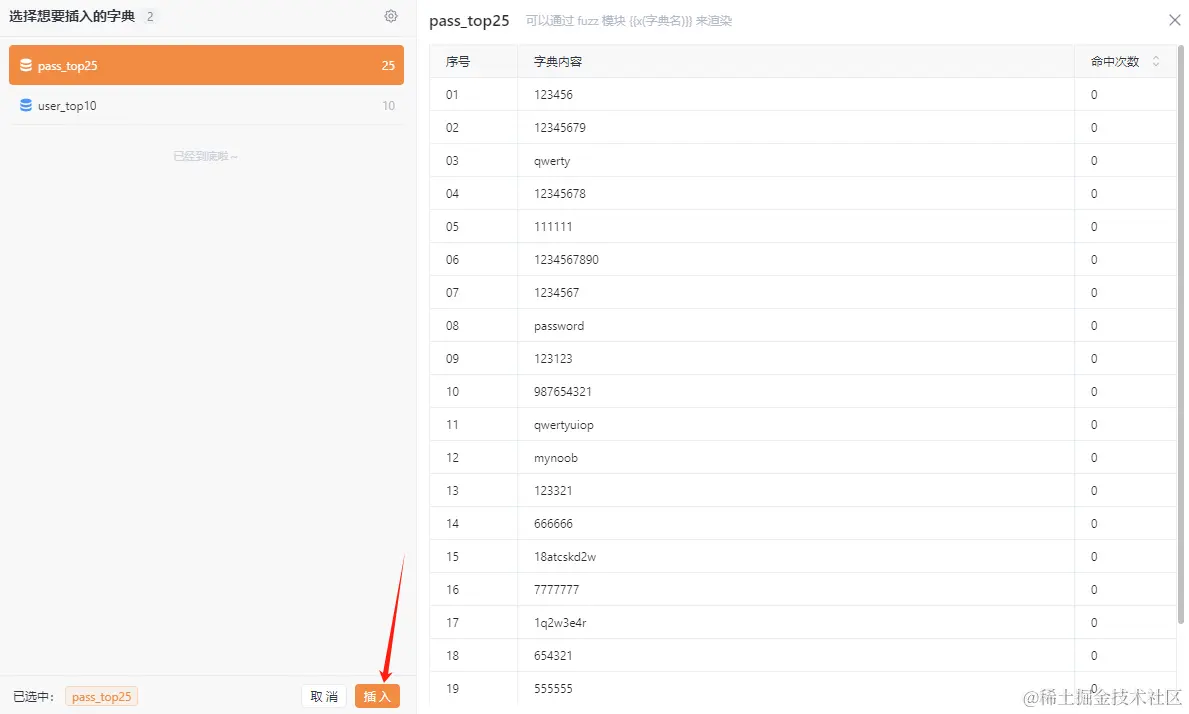Image resolution: width=1189 pixels, height=714 pixels.
Task: Click sequence number 01
Action: (x=452, y=95)
